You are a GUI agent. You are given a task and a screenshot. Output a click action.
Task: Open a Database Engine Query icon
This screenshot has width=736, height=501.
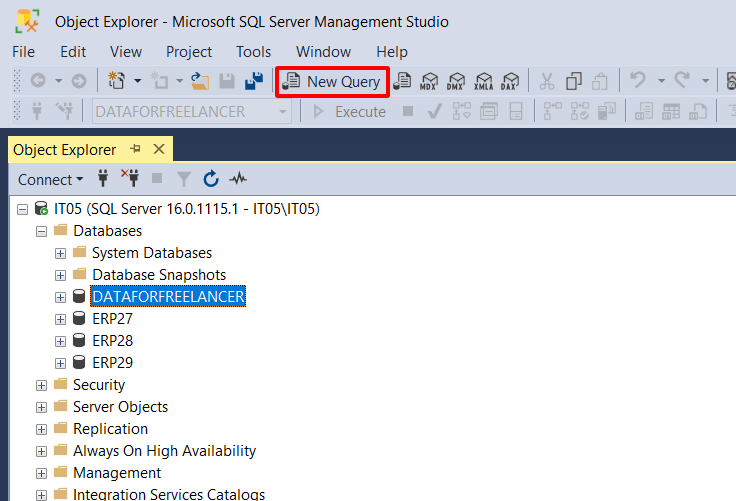pos(402,81)
